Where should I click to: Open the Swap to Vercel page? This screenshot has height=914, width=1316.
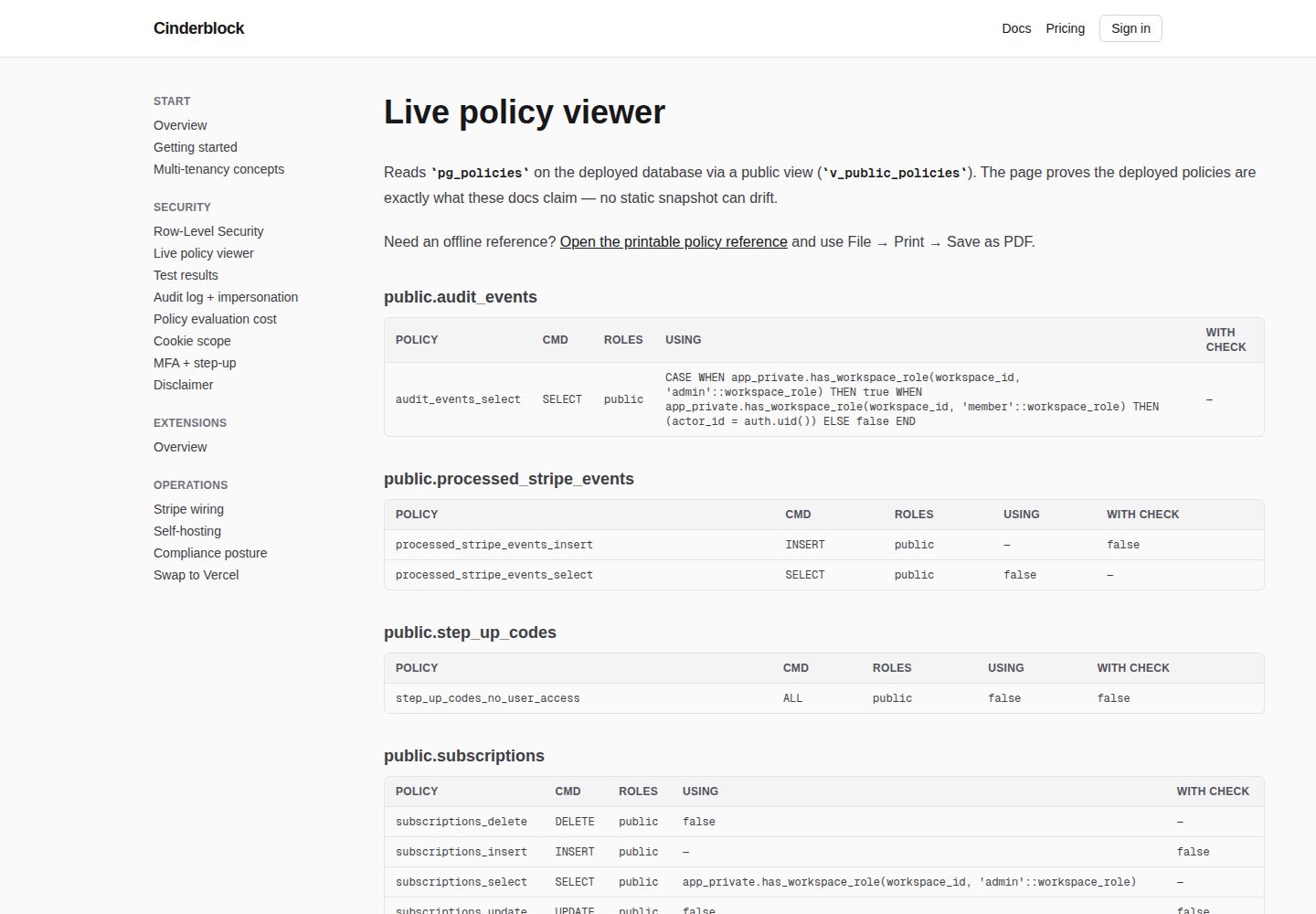[x=196, y=575]
